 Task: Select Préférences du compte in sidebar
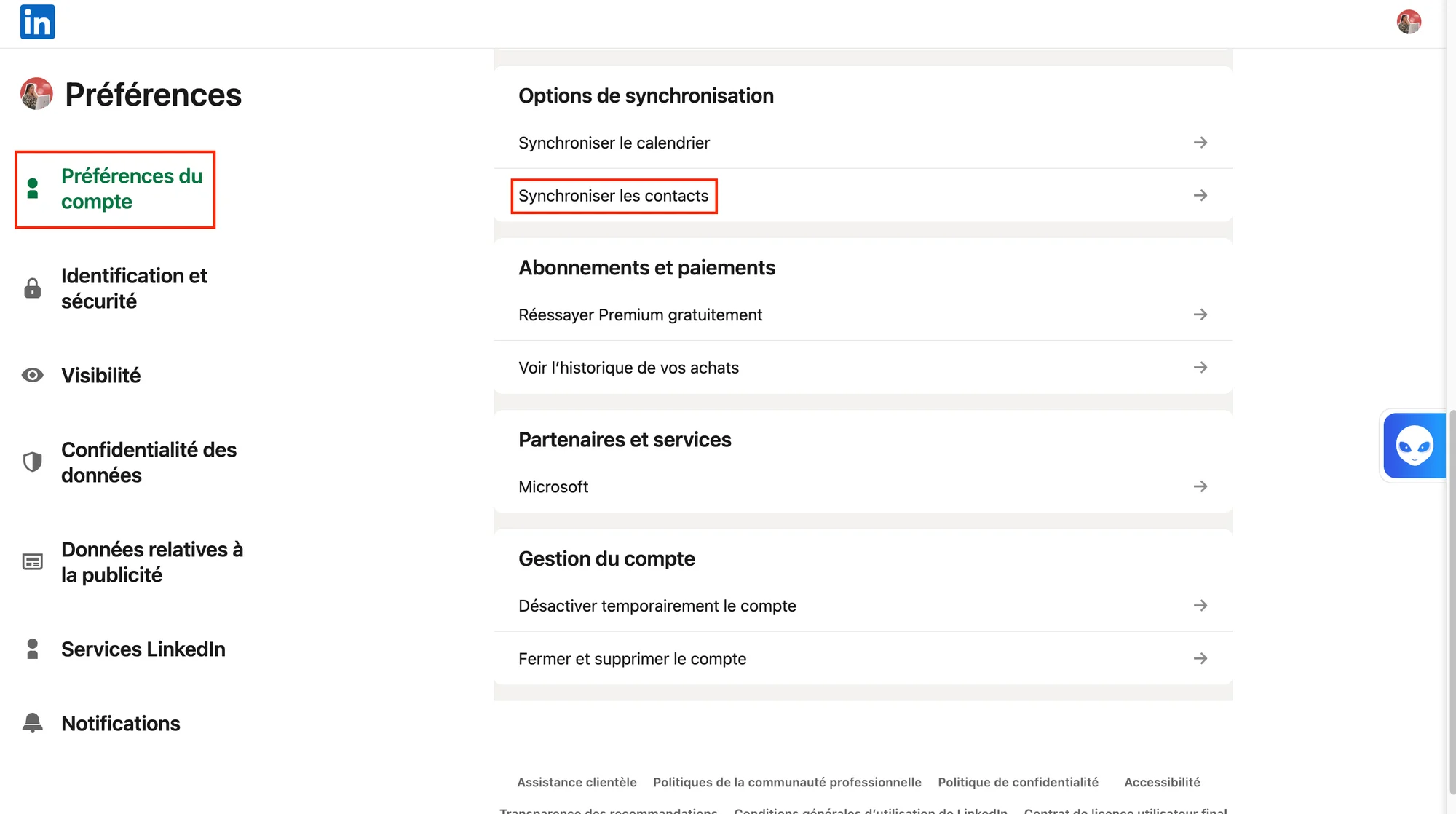tap(132, 189)
